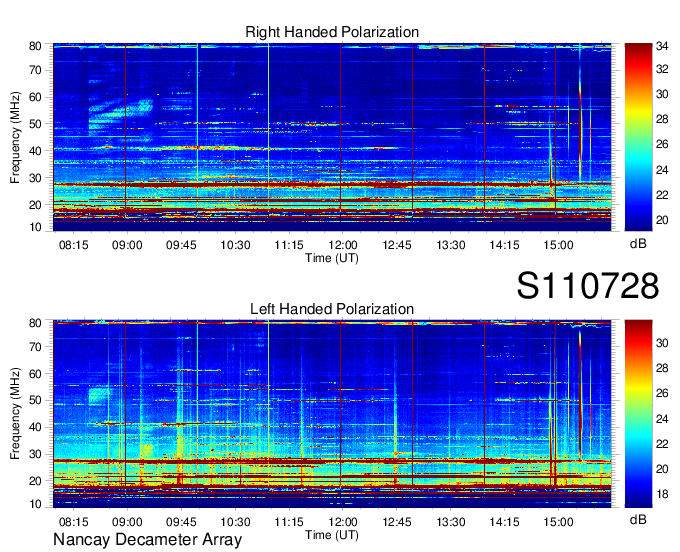This screenshot has width=680, height=552.
Task: Click 10 MHz tick on Left Handed frequency axis
Action: (x=35, y=504)
